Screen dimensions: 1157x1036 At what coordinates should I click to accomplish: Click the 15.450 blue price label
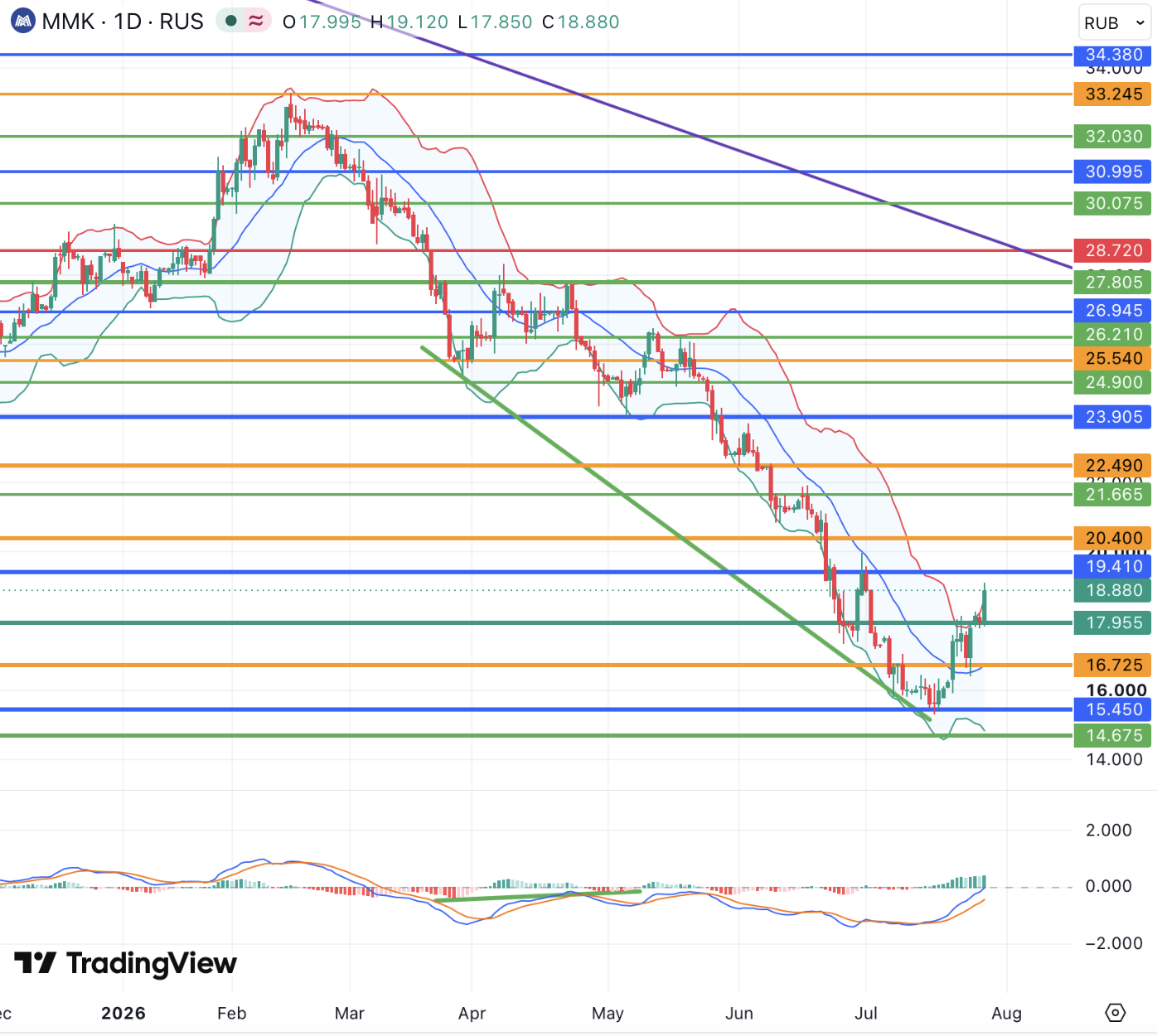pos(1113,709)
